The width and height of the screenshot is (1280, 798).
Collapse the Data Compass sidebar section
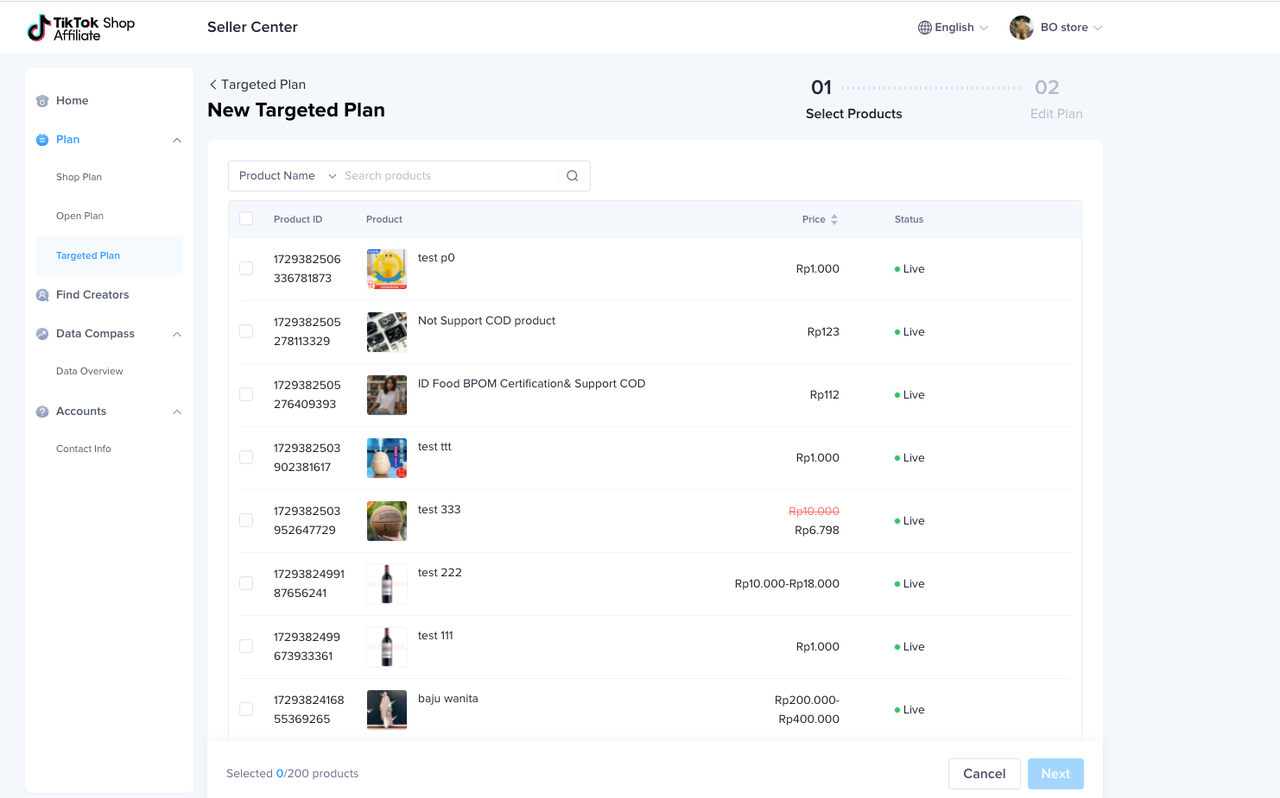[x=177, y=334]
